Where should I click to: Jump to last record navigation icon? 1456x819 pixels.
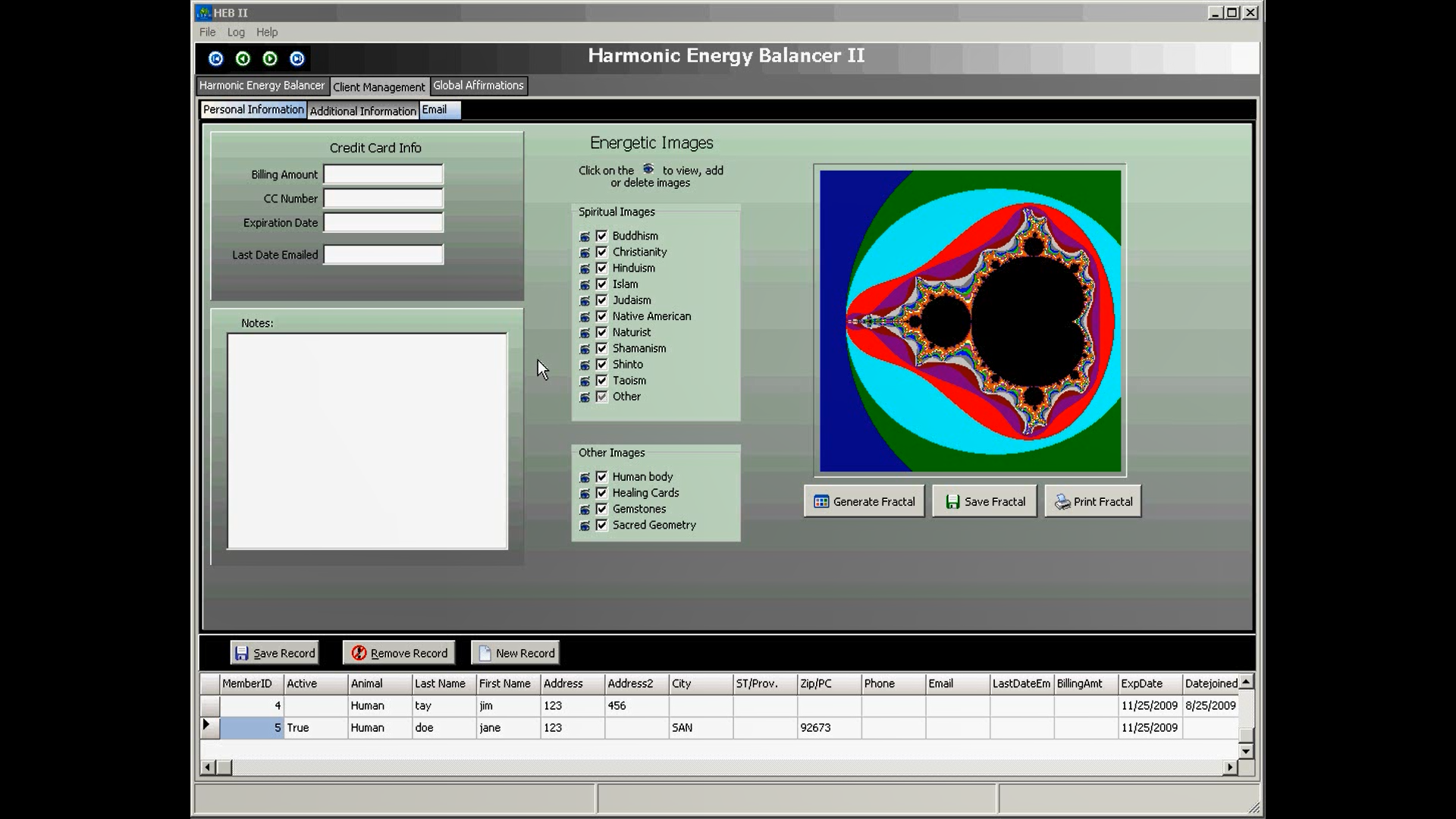point(297,58)
